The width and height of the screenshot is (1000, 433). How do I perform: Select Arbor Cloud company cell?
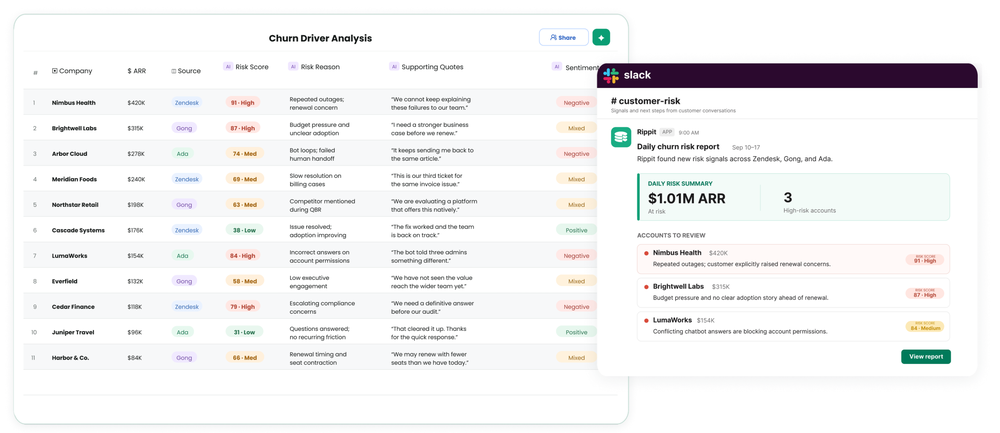pos(70,154)
